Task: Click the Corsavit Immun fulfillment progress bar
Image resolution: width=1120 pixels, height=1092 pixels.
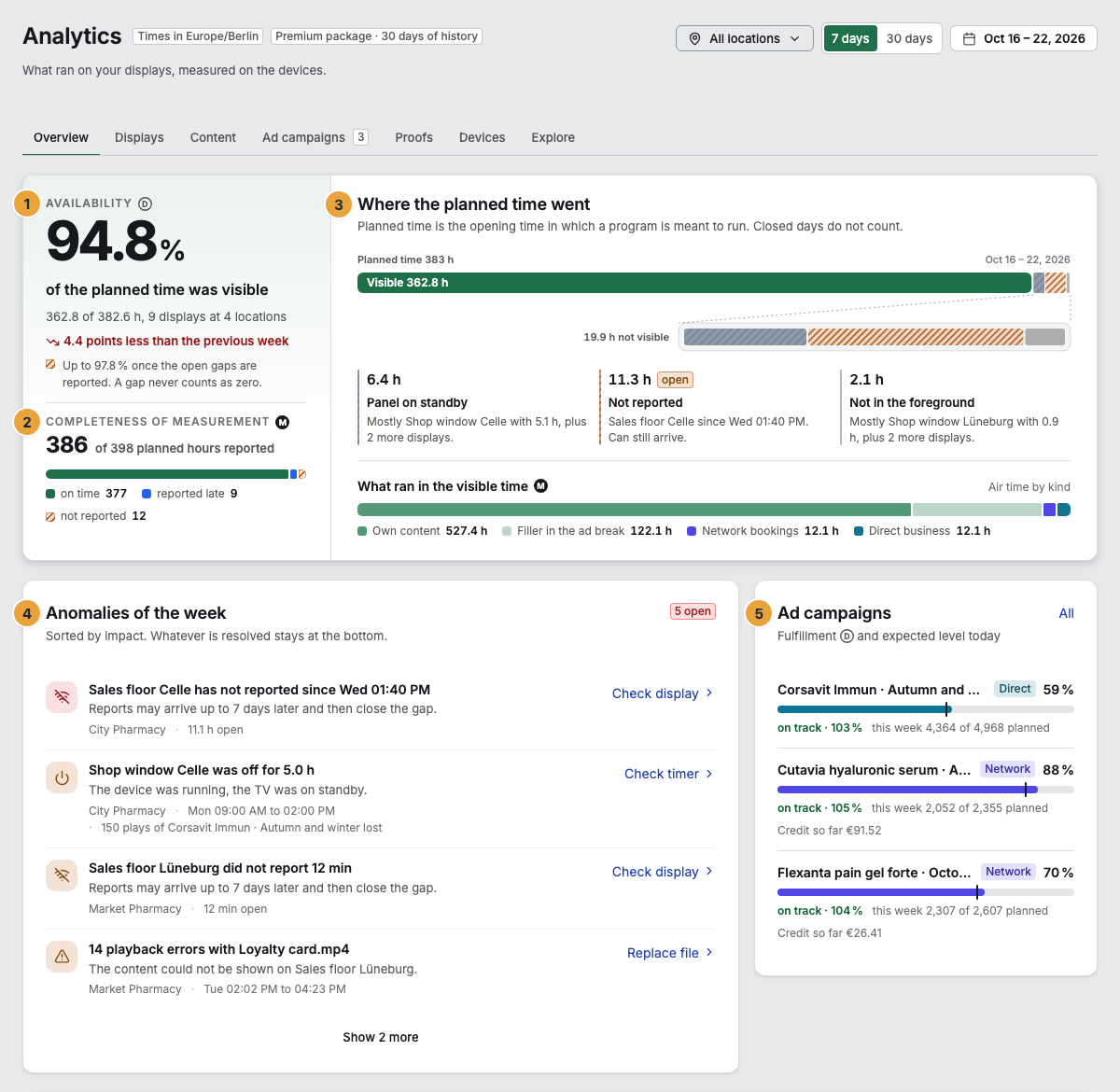Action: pyautogui.click(x=926, y=709)
